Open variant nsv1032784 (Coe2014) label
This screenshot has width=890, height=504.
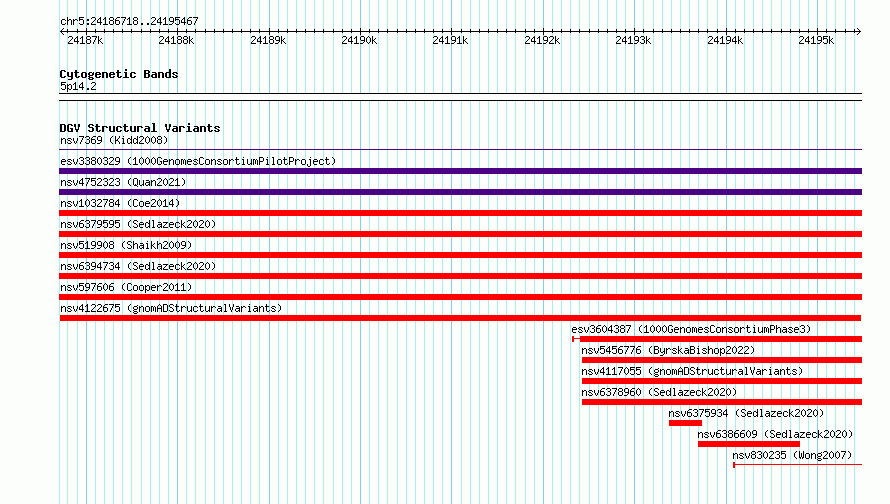pos(120,203)
